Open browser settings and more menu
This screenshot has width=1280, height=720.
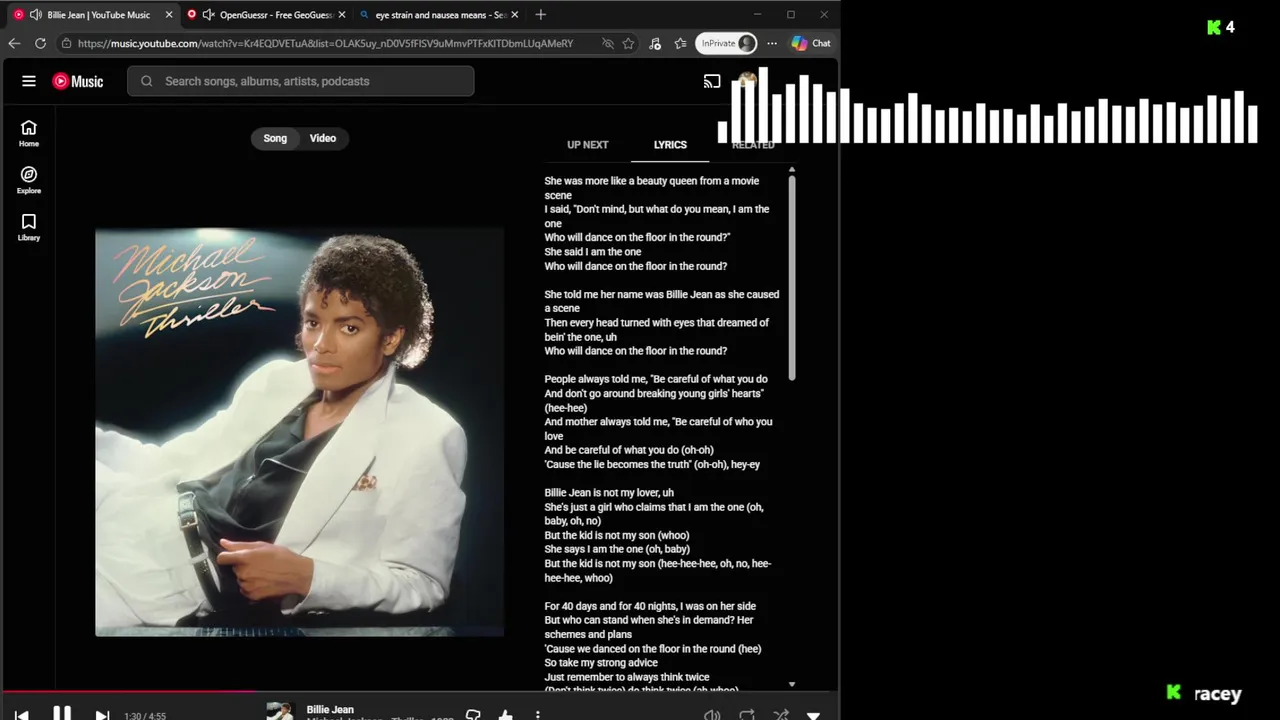point(772,43)
